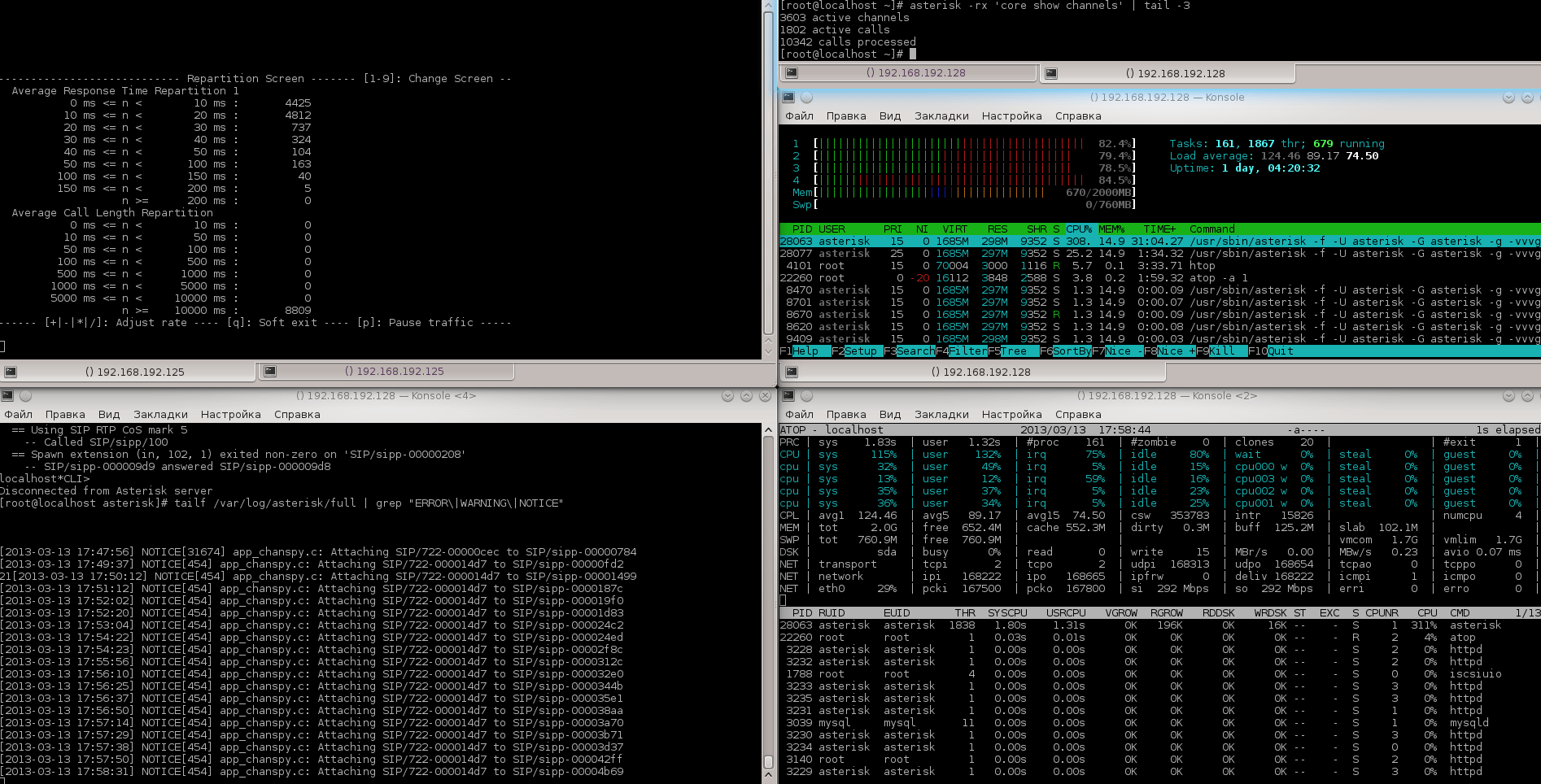1541x784 pixels.
Task: Close the Konsole <4> window
Action: click(765, 396)
